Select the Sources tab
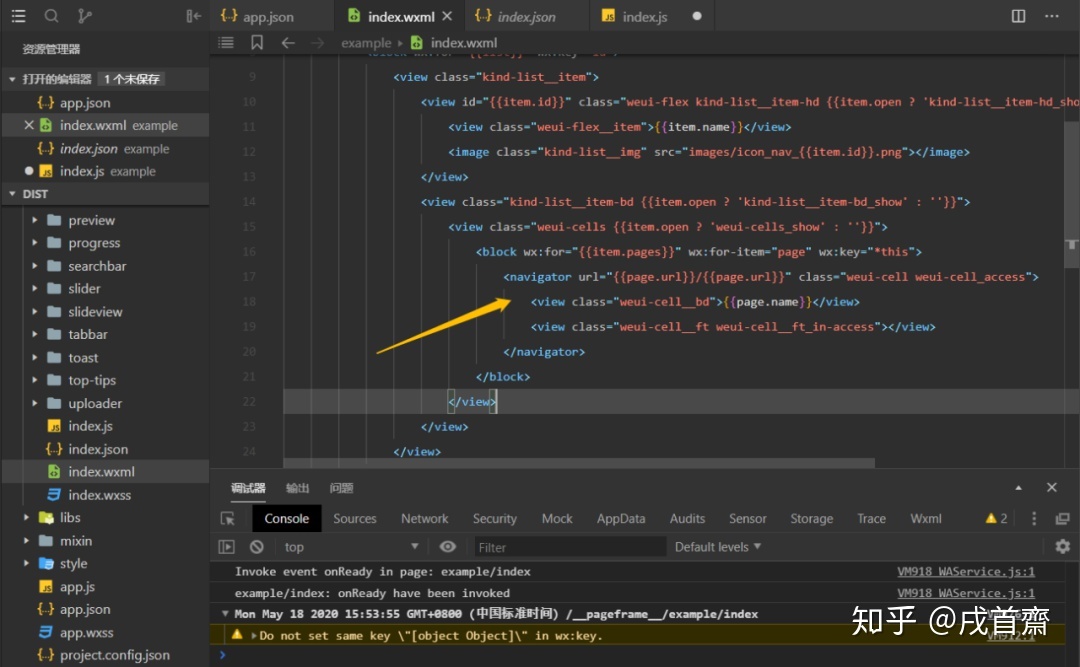 [355, 519]
